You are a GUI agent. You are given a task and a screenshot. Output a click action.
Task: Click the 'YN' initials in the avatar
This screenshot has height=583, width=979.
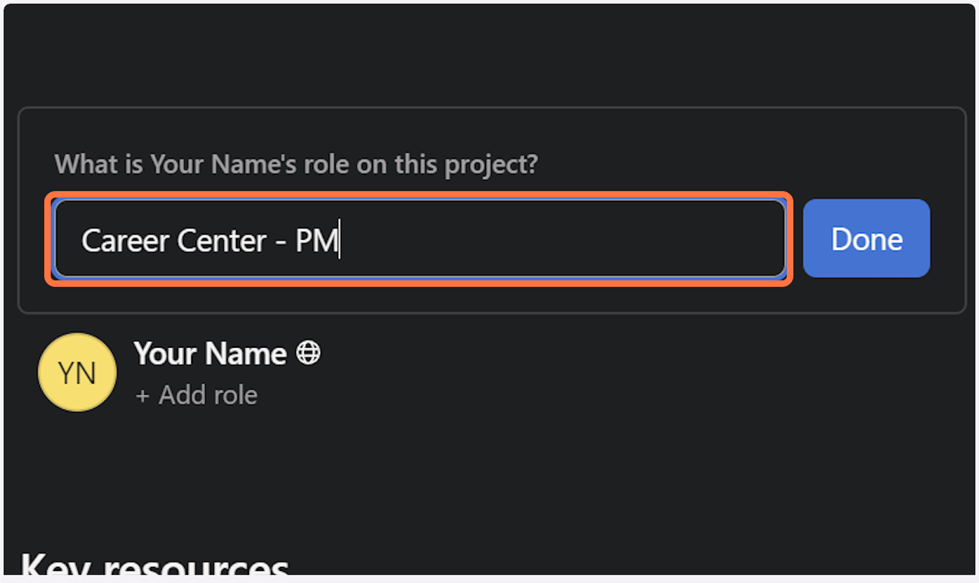(x=77, y=373)
